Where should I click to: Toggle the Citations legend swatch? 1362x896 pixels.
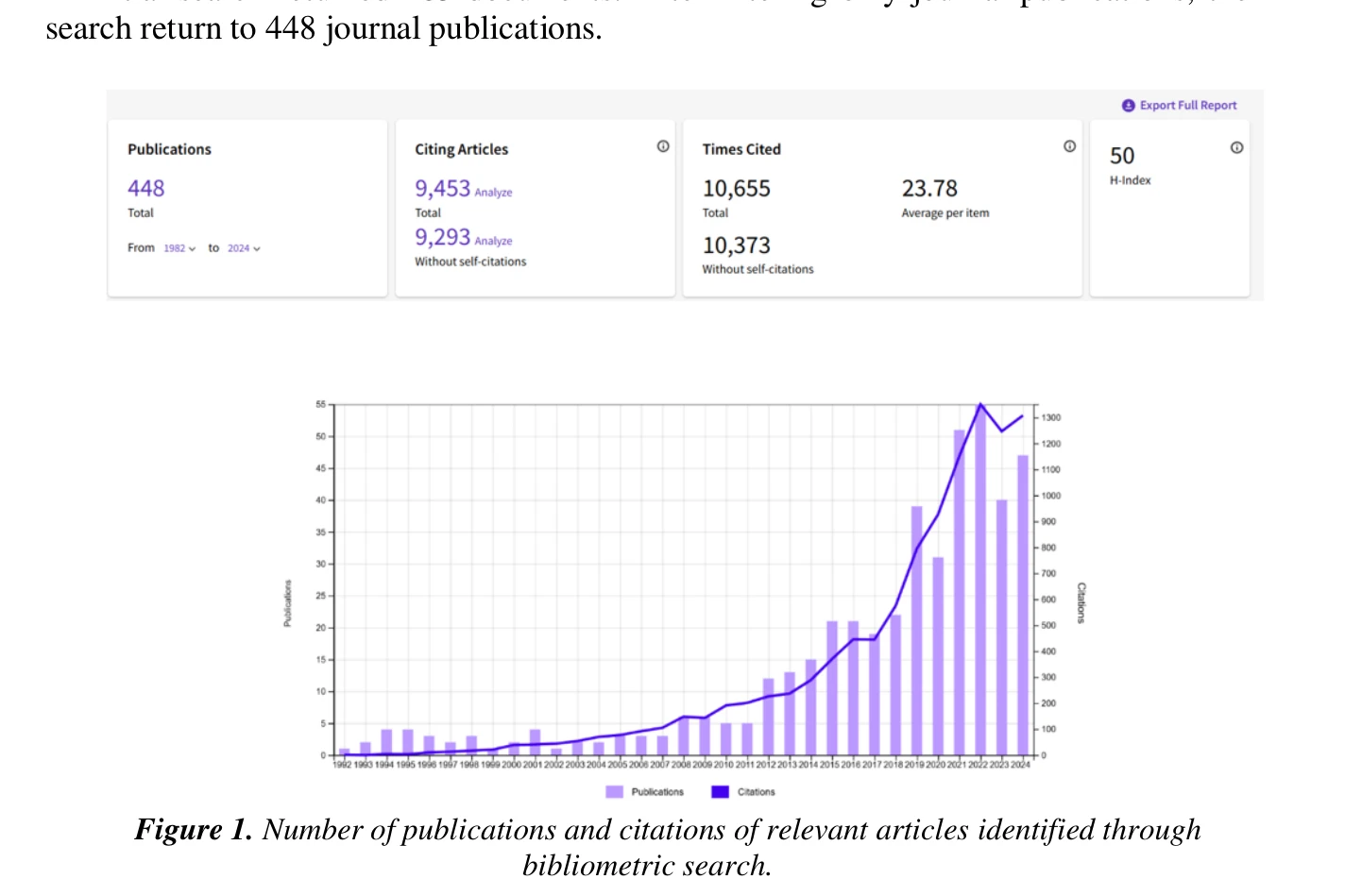click(720, 792)
